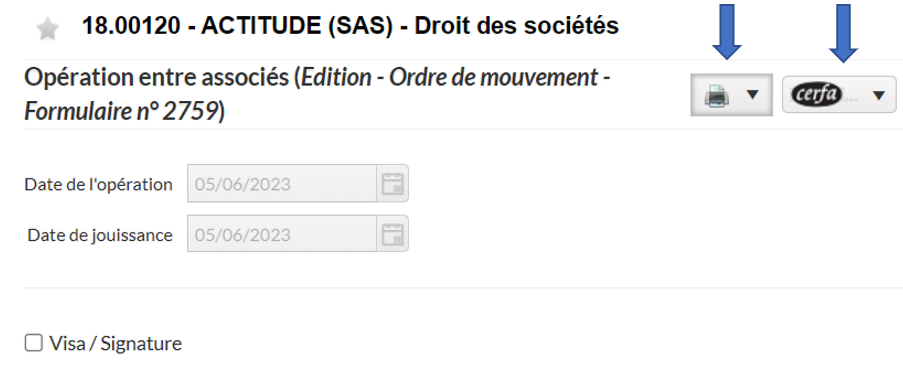Open calendar picker for Date de jouissance

click(393, 234)
